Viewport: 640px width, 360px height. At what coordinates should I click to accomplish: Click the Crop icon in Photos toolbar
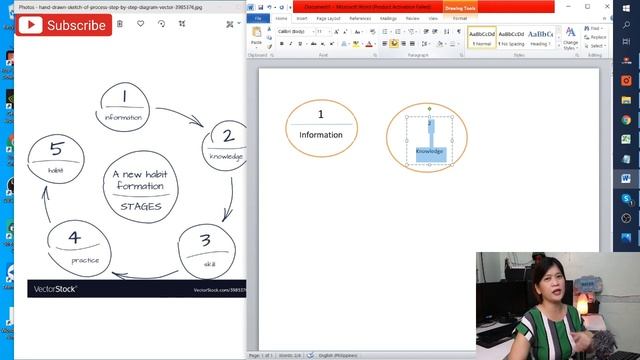[x=182, y=24]
